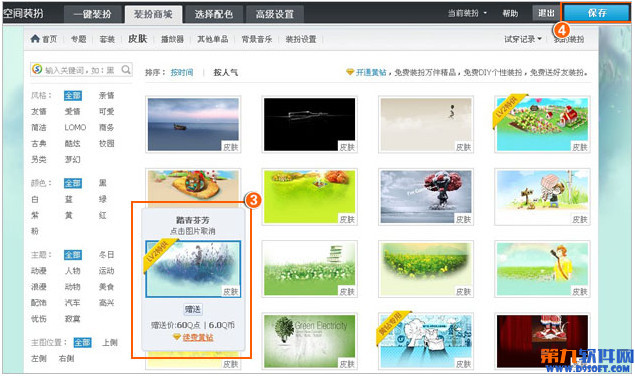Select 全部 in the 颜色 filter
The image size is (635, 376).
tap(73, 183)
